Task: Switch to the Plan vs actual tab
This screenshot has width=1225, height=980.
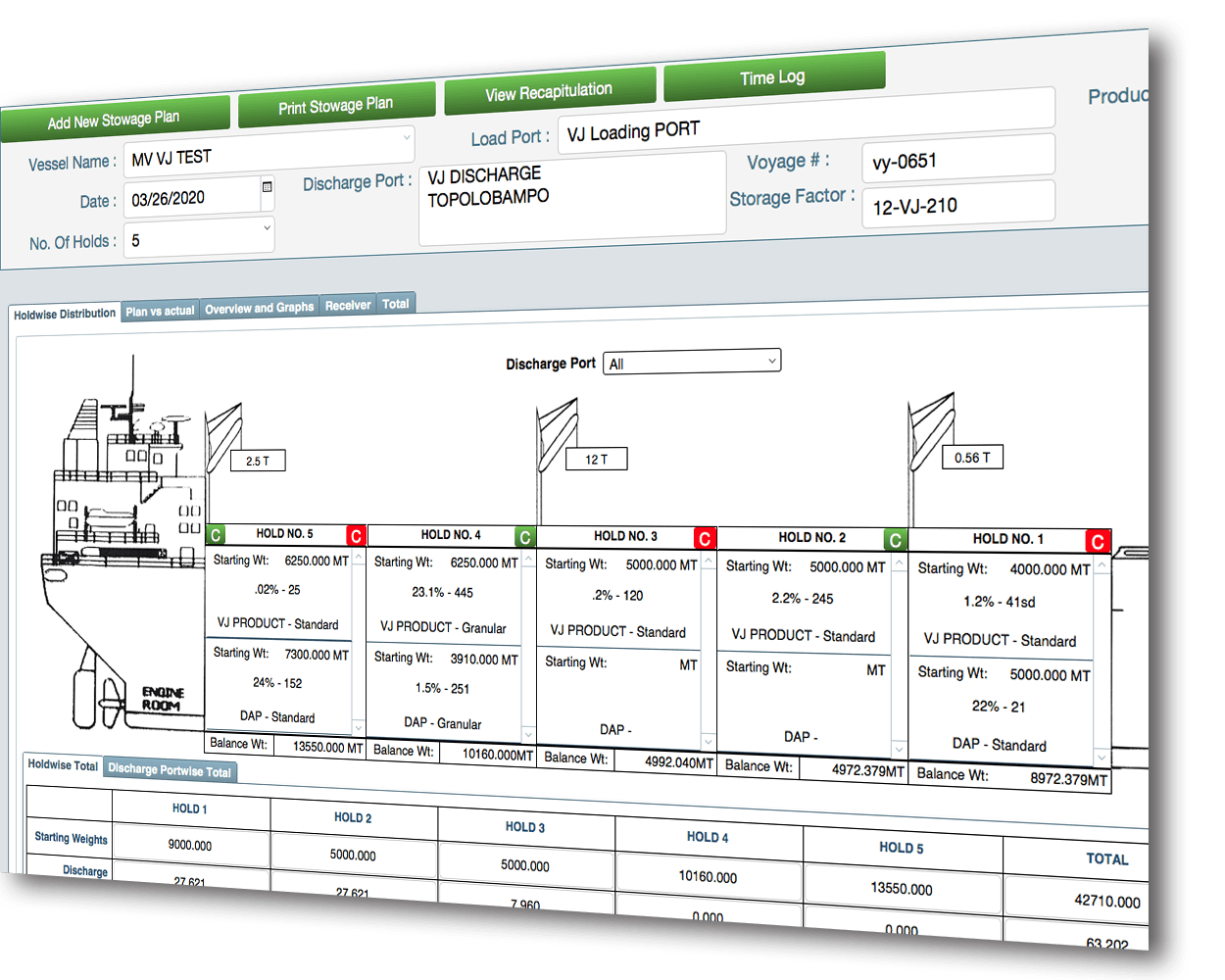Action: coord(160,311)
